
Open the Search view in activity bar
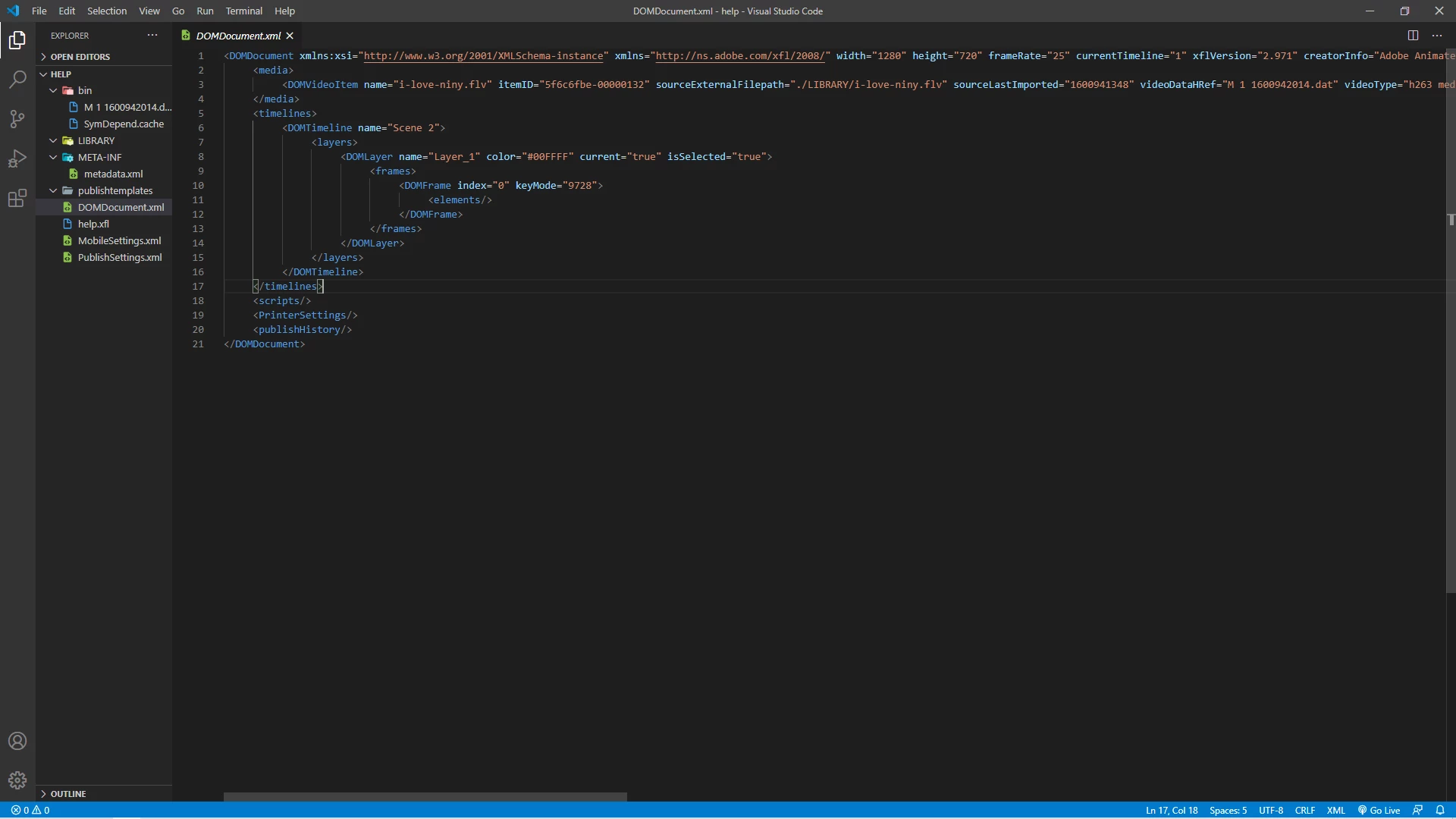[x=17, y=79]
